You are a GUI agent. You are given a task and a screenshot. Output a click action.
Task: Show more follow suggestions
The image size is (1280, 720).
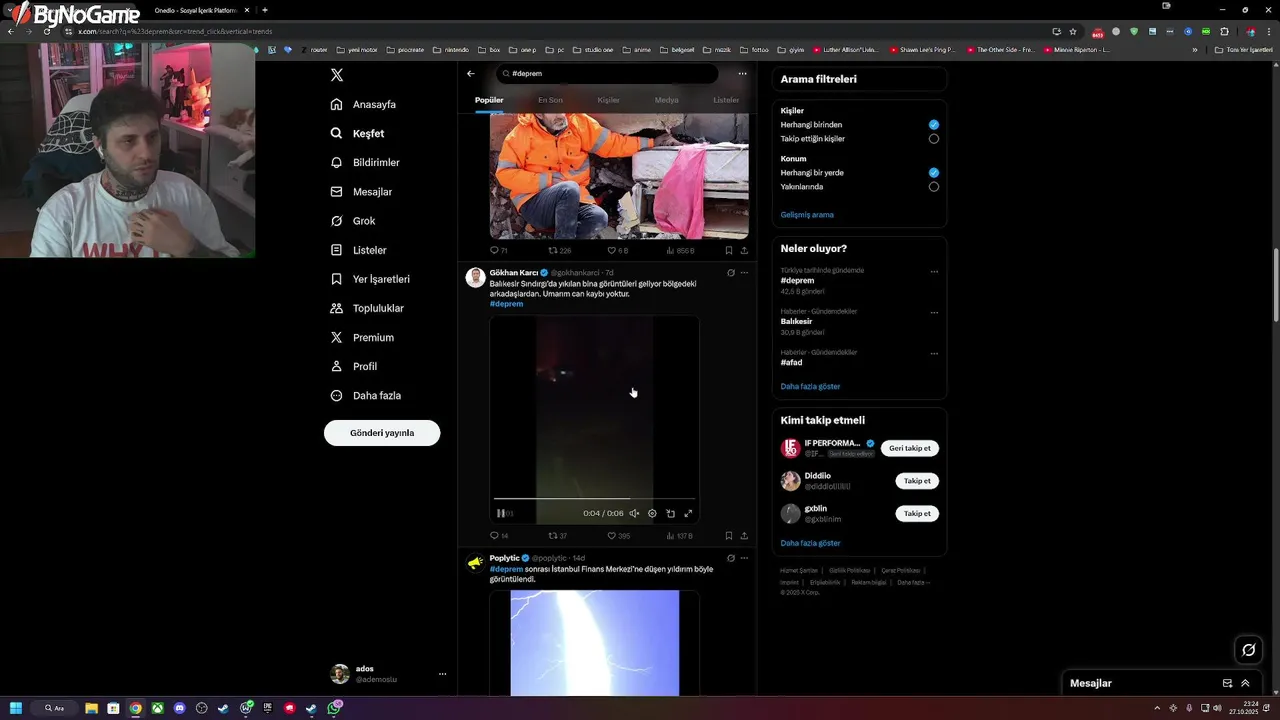point(810,543)
